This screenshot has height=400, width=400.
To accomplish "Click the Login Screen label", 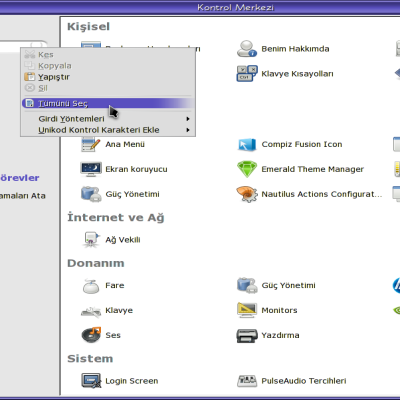I will (132, 381).
